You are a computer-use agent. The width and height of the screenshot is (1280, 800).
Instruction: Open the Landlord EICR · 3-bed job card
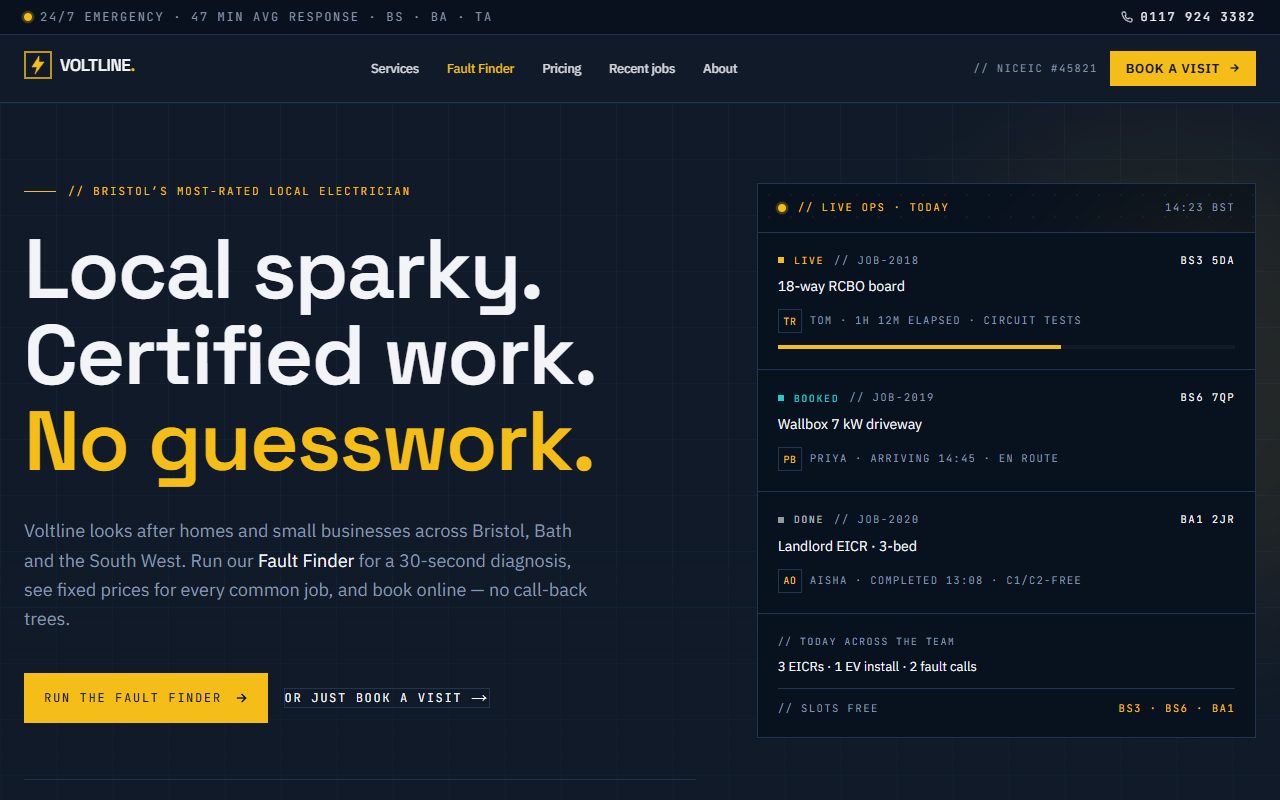1006,553
